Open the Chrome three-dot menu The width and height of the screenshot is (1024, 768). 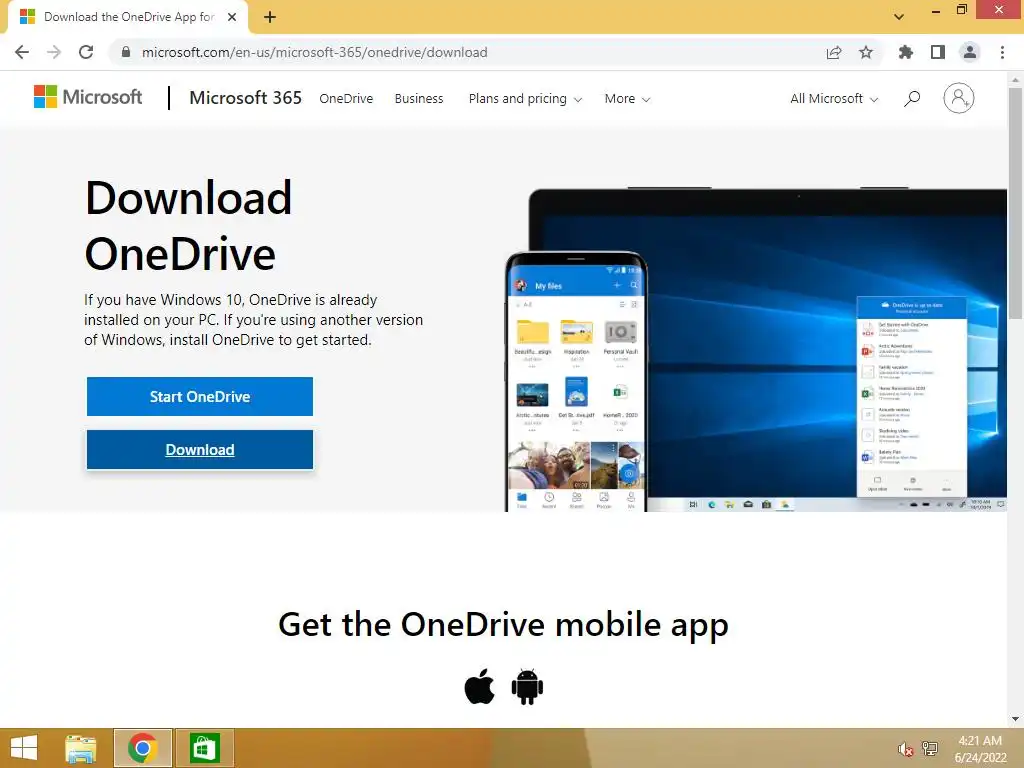(x=1002, y=52)
